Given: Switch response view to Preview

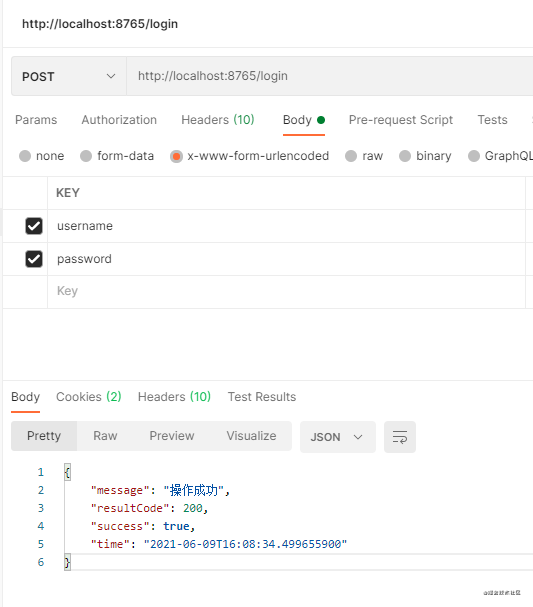Looking at the screenshot, I should (x=172, y=436).
